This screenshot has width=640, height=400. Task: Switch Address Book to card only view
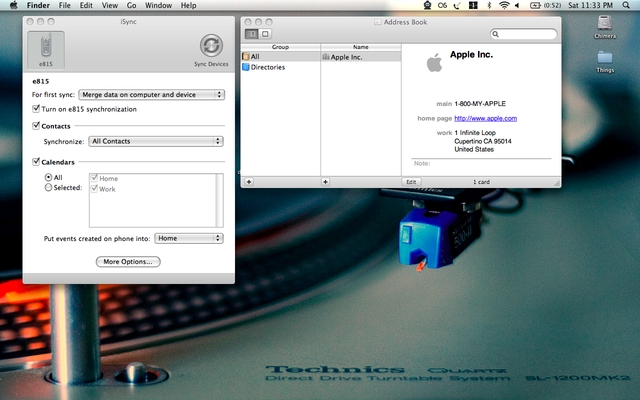[x=265, y=34]
